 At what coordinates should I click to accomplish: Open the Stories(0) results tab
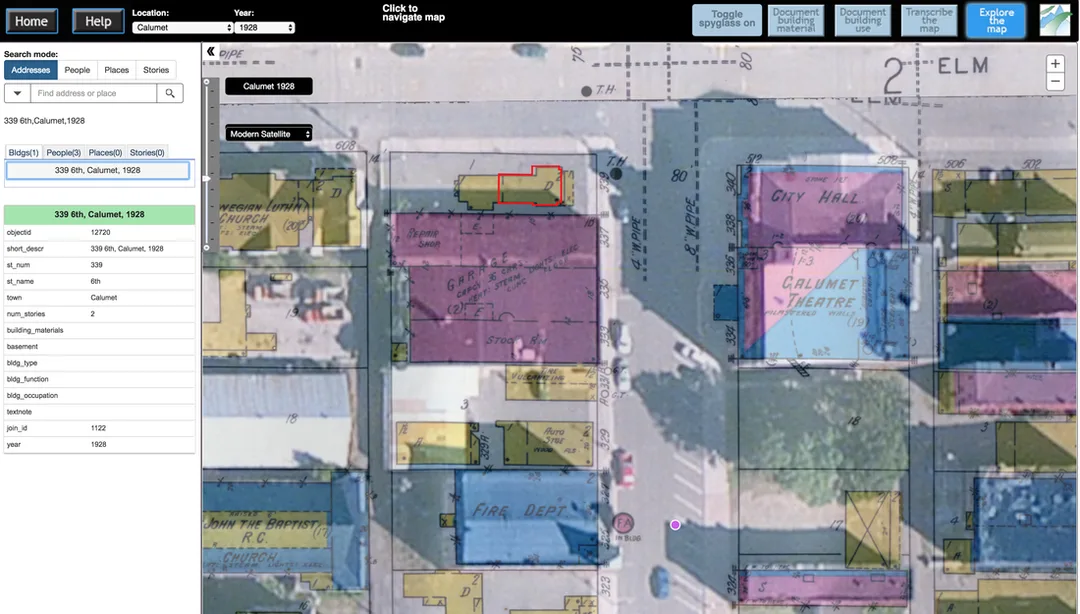147,152
